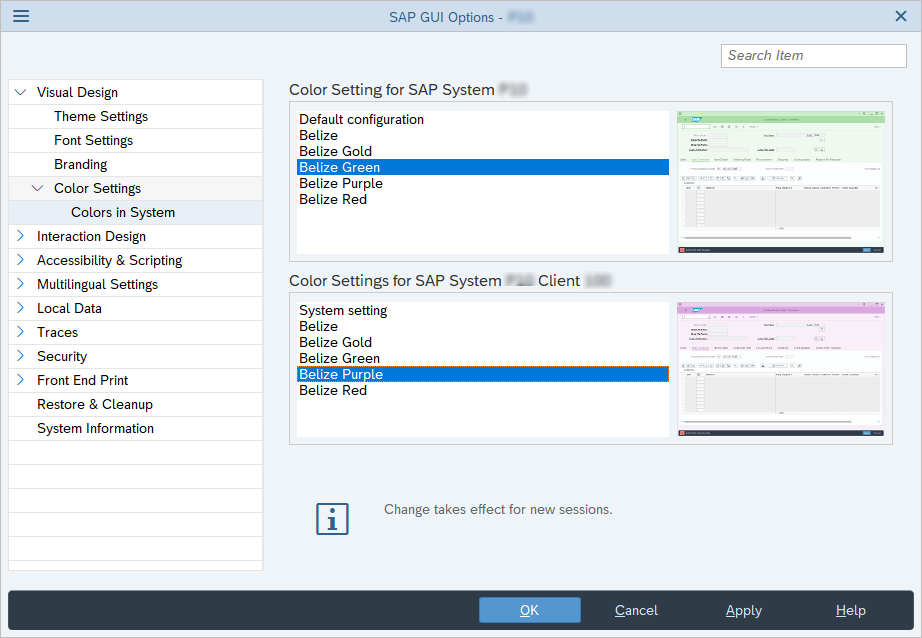This screenshot has height=638, width=922.
Task: Expand the Local Data chevron
Action: pyautogui.click(x=21, y=309)
